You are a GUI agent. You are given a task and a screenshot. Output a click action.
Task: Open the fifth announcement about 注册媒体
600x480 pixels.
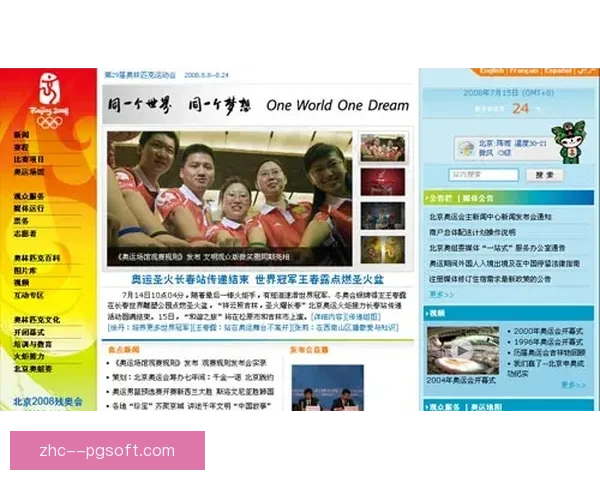[490, 279]
